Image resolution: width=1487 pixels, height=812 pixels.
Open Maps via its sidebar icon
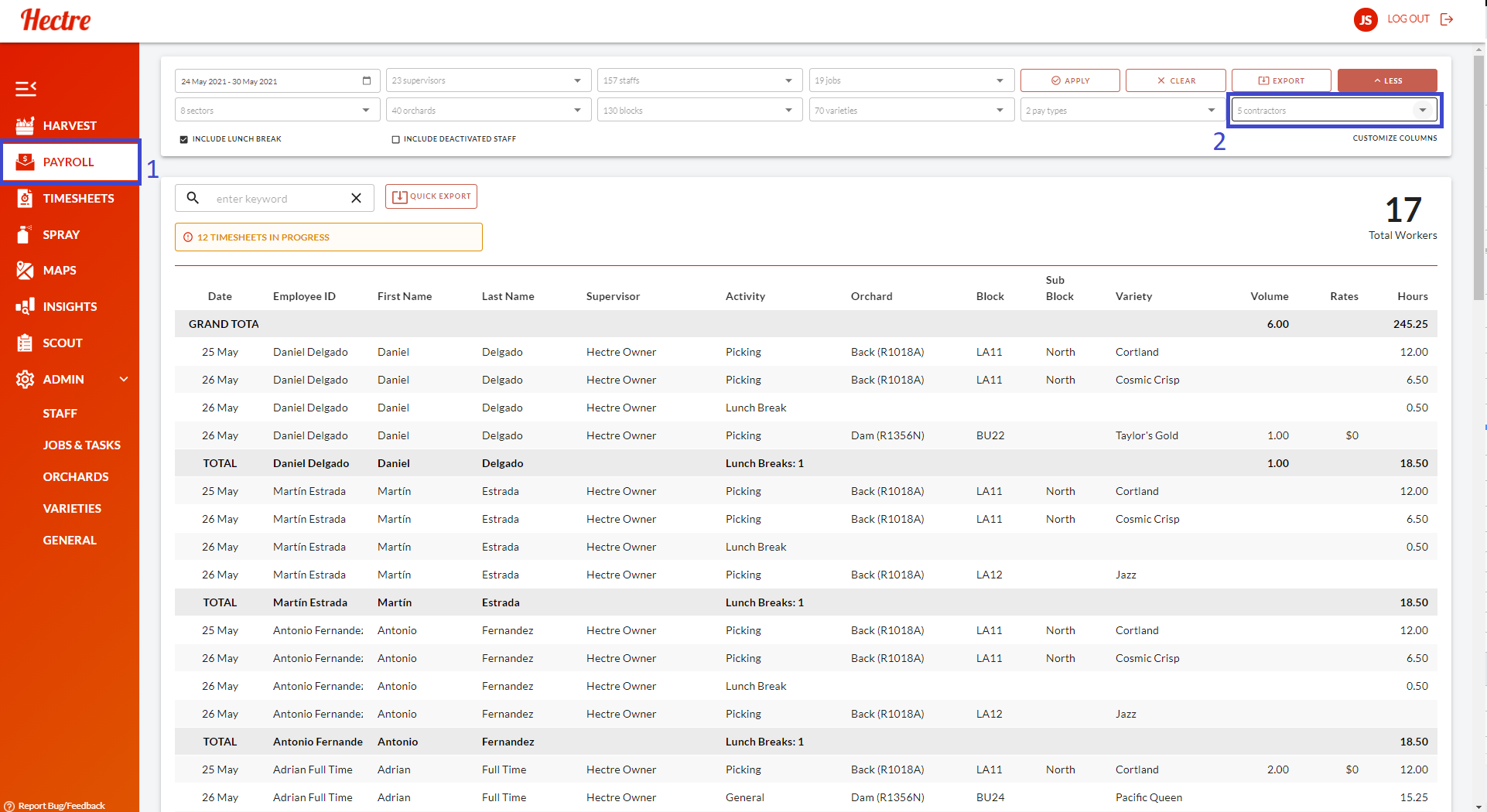[x=25, y=271]
